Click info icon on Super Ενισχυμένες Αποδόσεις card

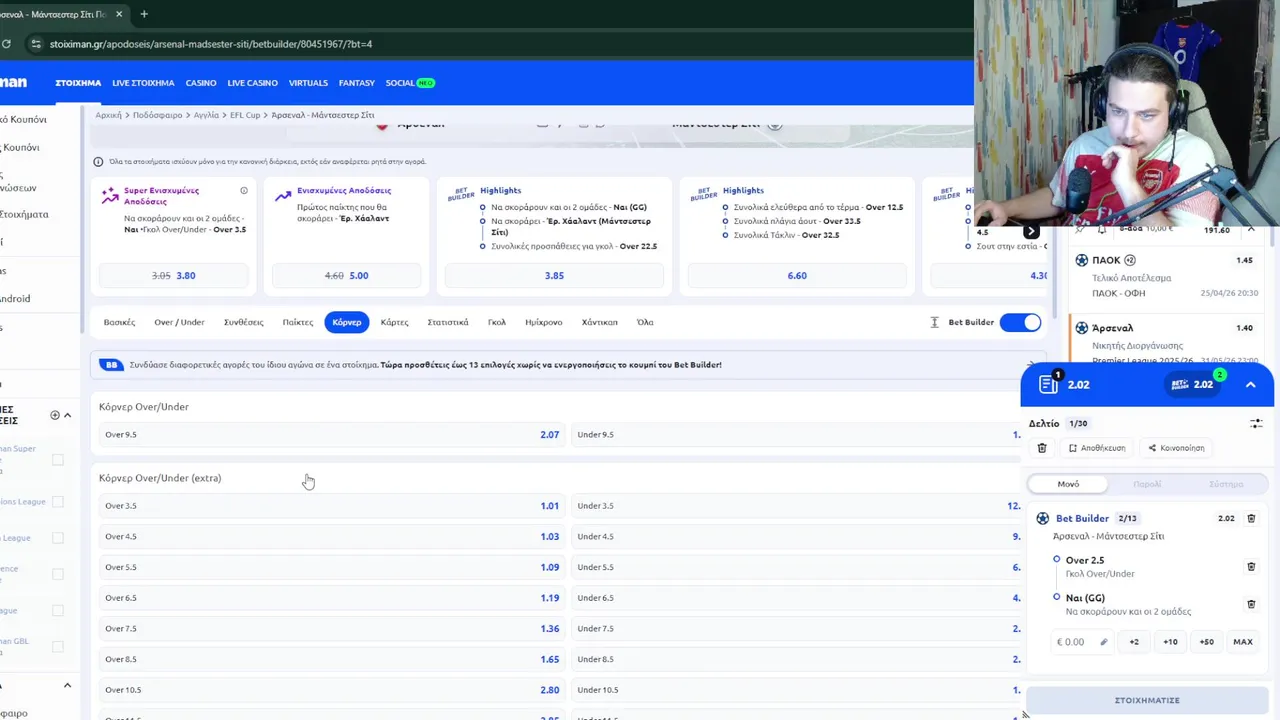[244, 190]
